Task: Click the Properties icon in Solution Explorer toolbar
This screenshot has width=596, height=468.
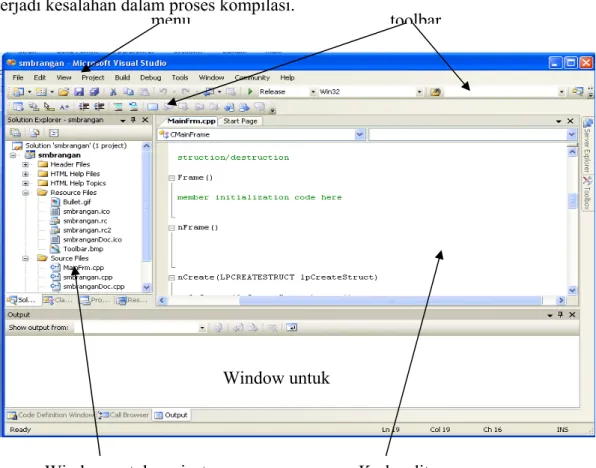Action: click(16, 133)
